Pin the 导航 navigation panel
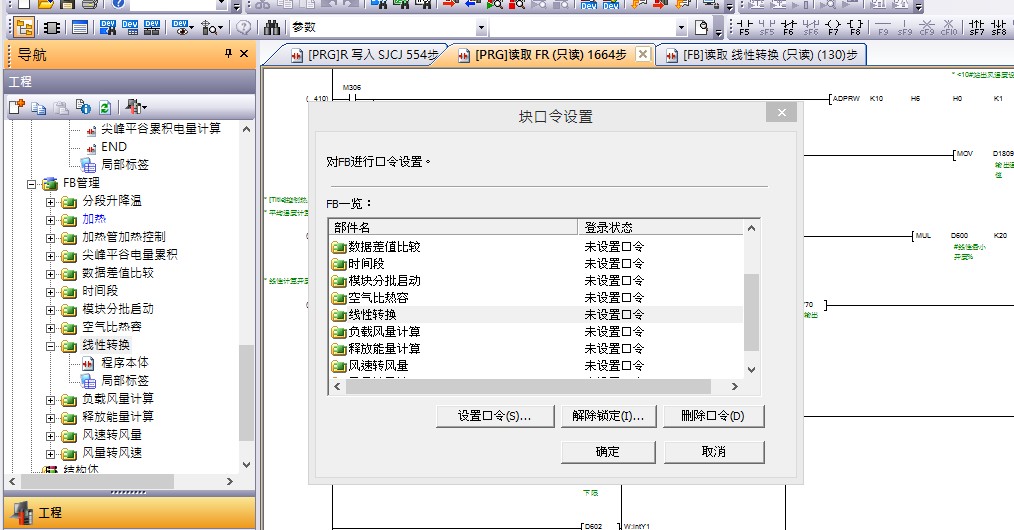This screenshot has height=530, width=1014. pyautogui.click(x=228, y=54)
